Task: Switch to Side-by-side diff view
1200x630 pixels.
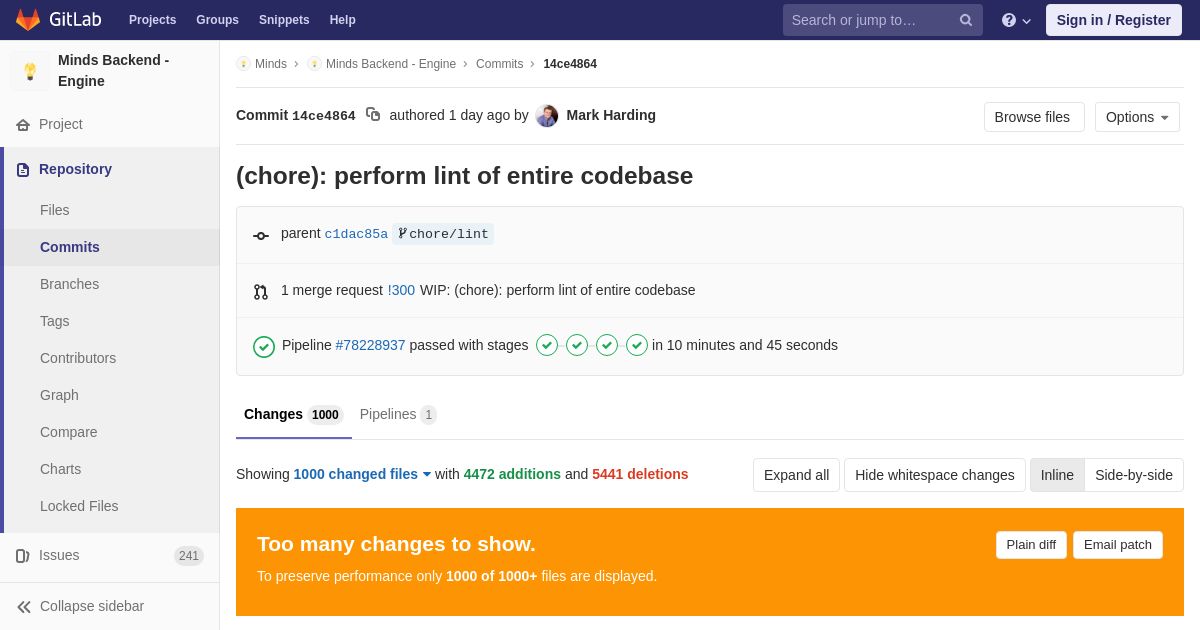Action: pyautogui.click(x=1133, y=475)
